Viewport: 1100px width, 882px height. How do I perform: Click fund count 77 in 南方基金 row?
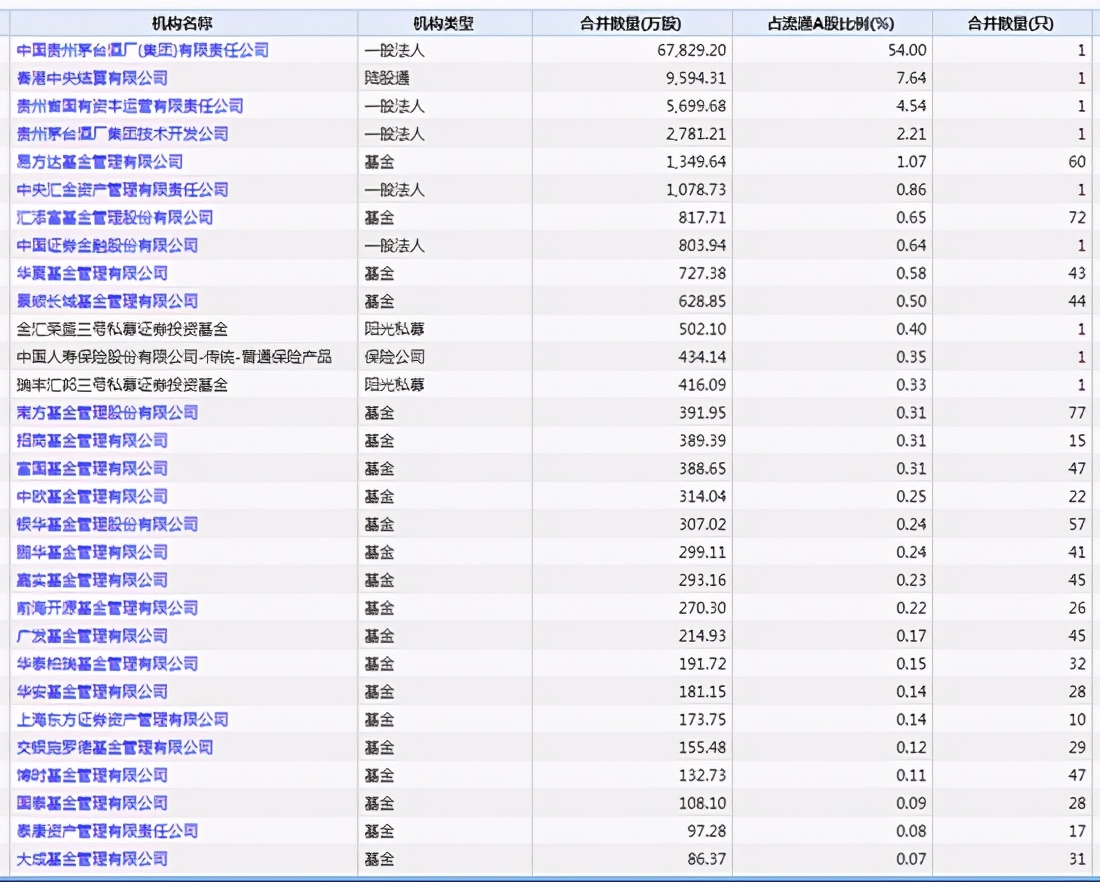(1078, 413)
